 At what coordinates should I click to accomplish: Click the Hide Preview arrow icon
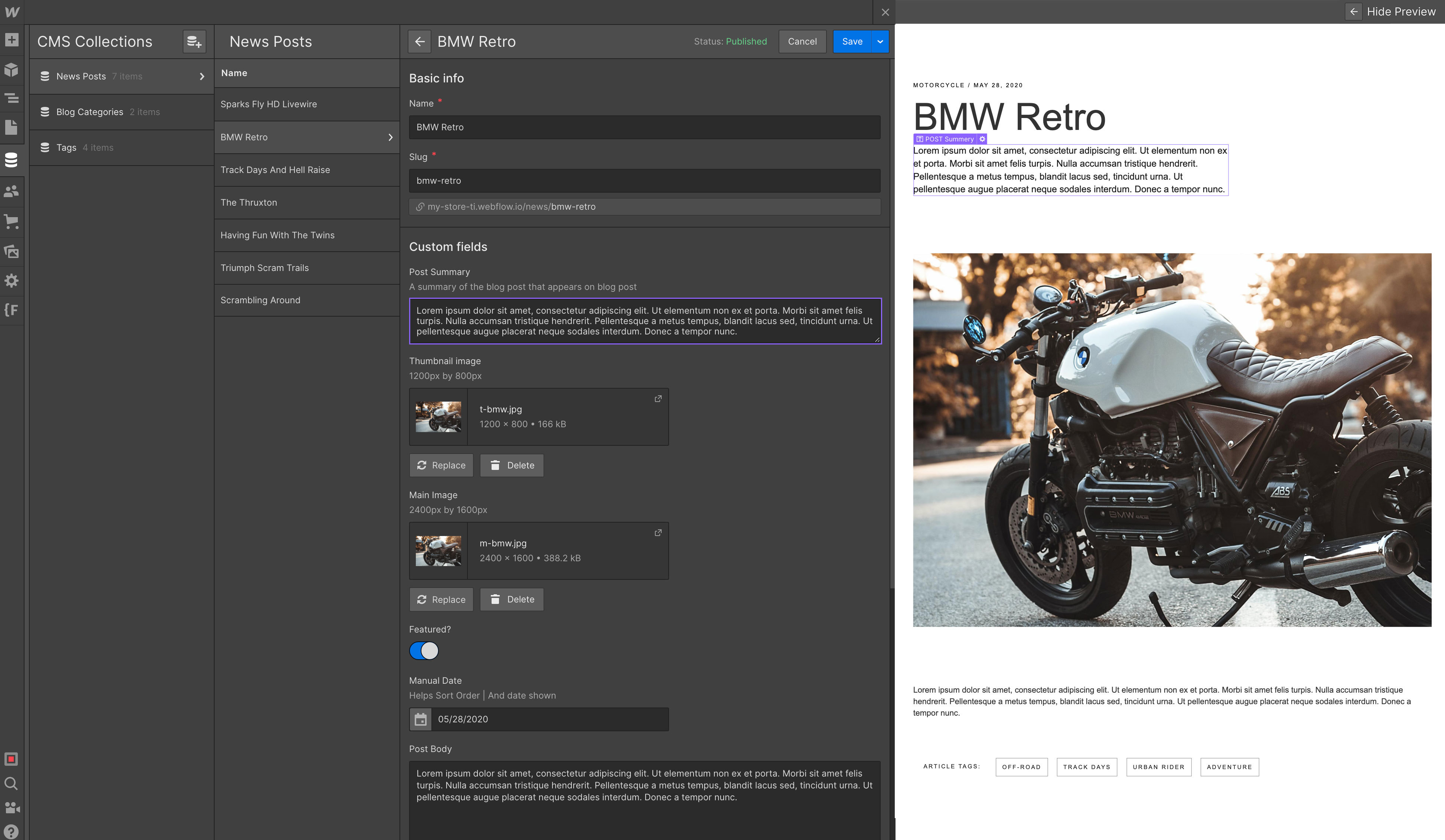tap(1353, 12)
